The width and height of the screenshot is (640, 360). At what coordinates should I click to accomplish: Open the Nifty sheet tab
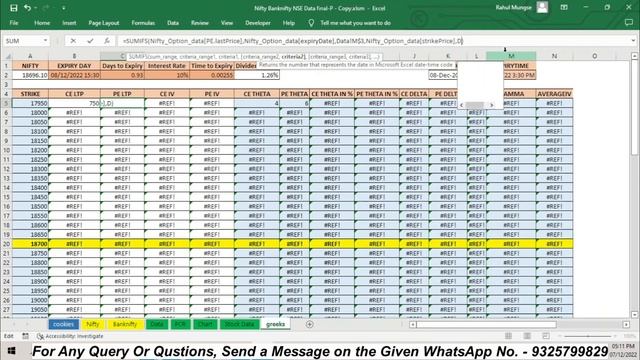click(93, 324)
